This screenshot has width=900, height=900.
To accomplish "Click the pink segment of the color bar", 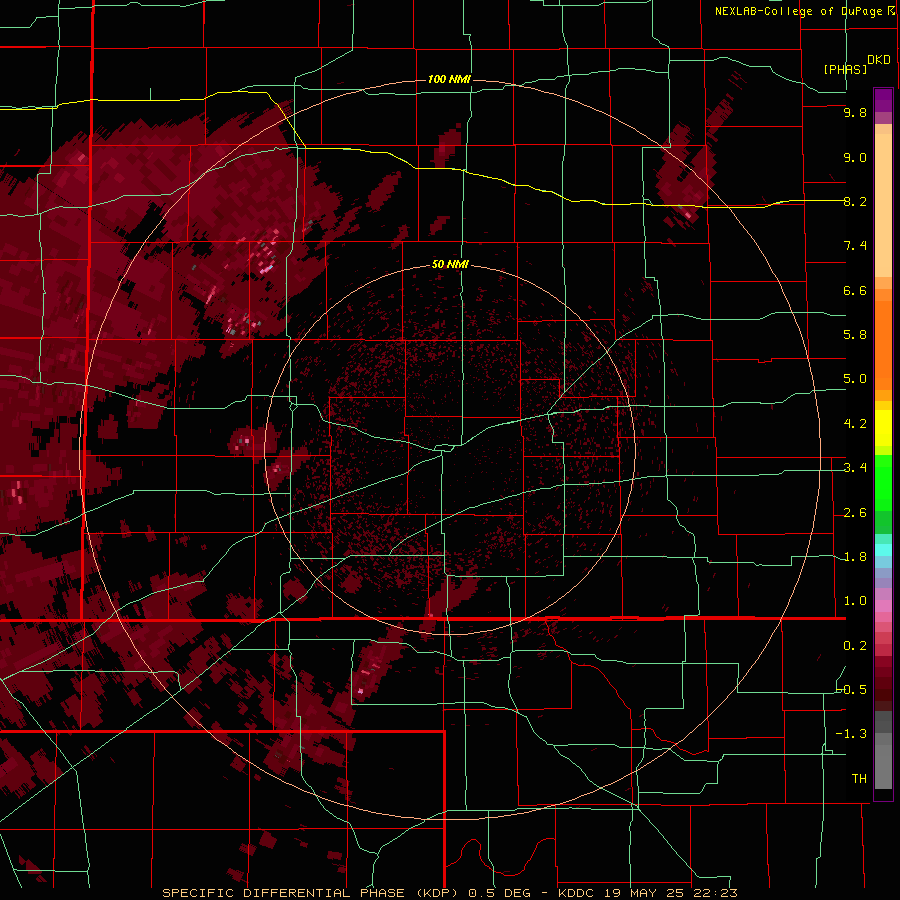I will tap(883, 606).
